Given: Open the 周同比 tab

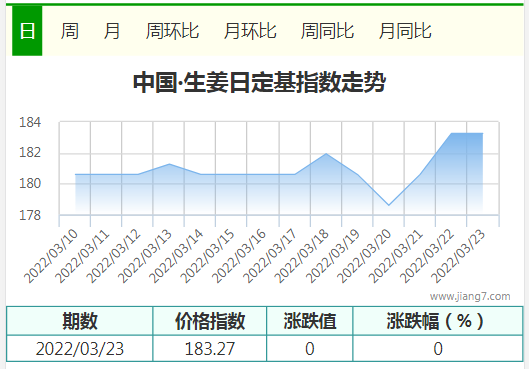Looking at the screenshot, I should [327, 31].
